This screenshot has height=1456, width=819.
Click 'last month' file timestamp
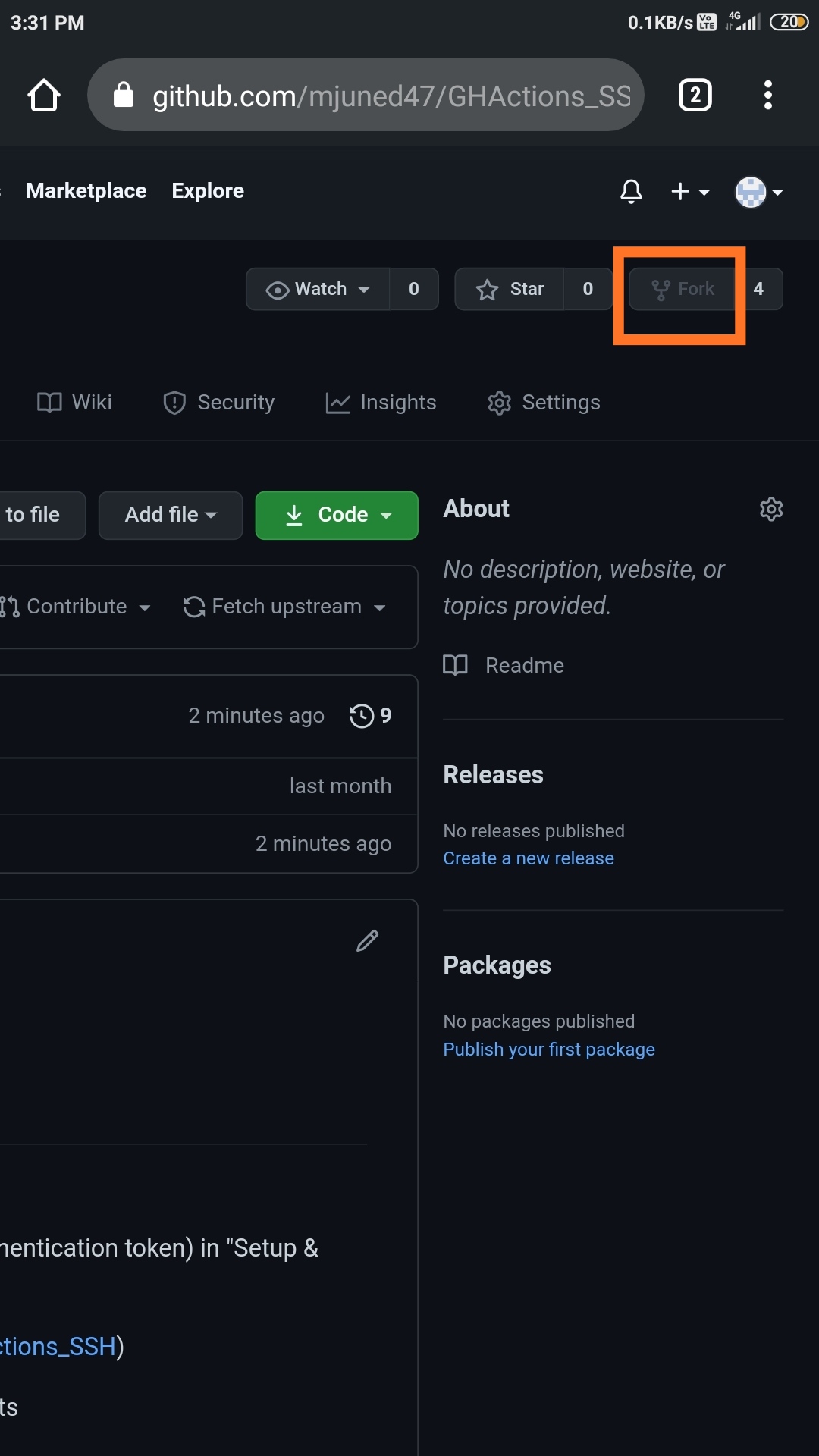pyautogui.click(x=340, y=786)
